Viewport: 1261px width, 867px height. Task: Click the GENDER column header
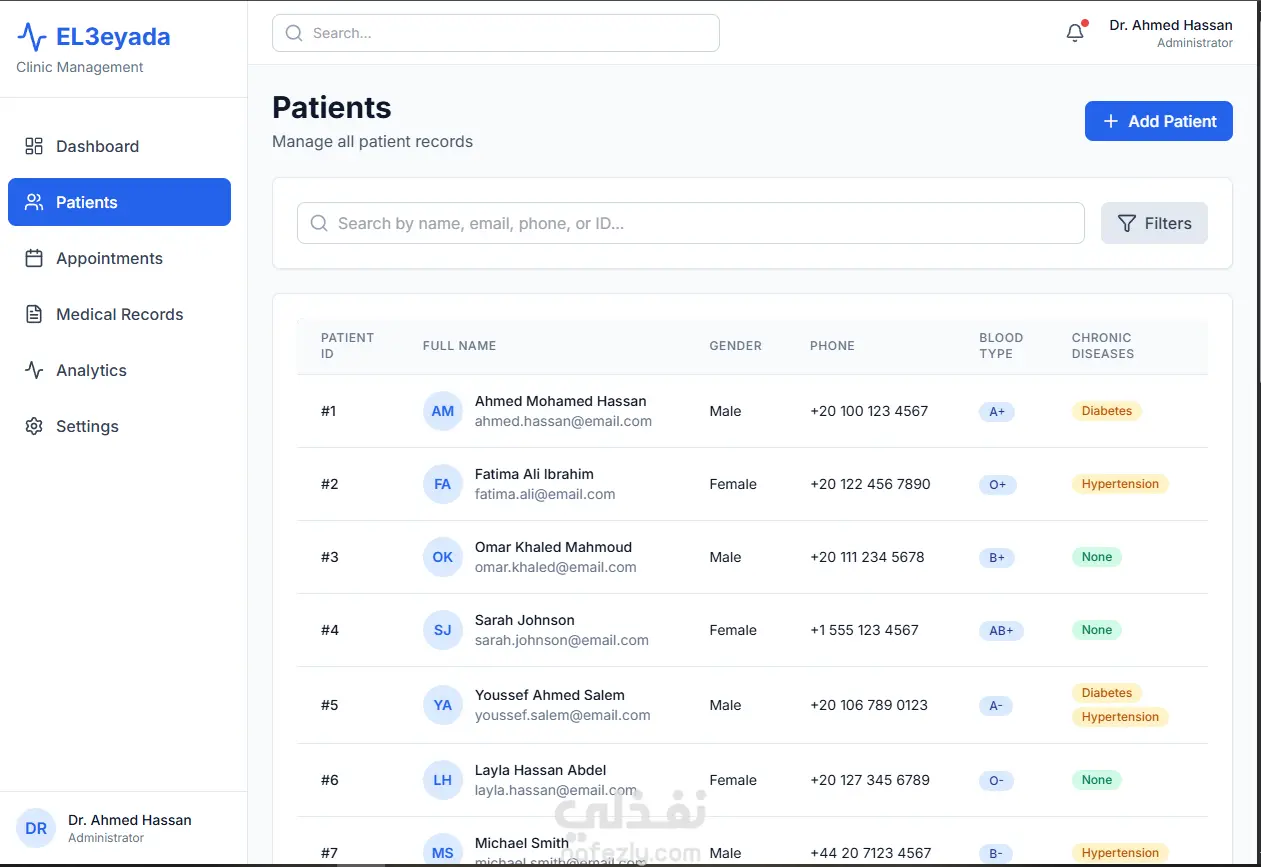(735, 346)
